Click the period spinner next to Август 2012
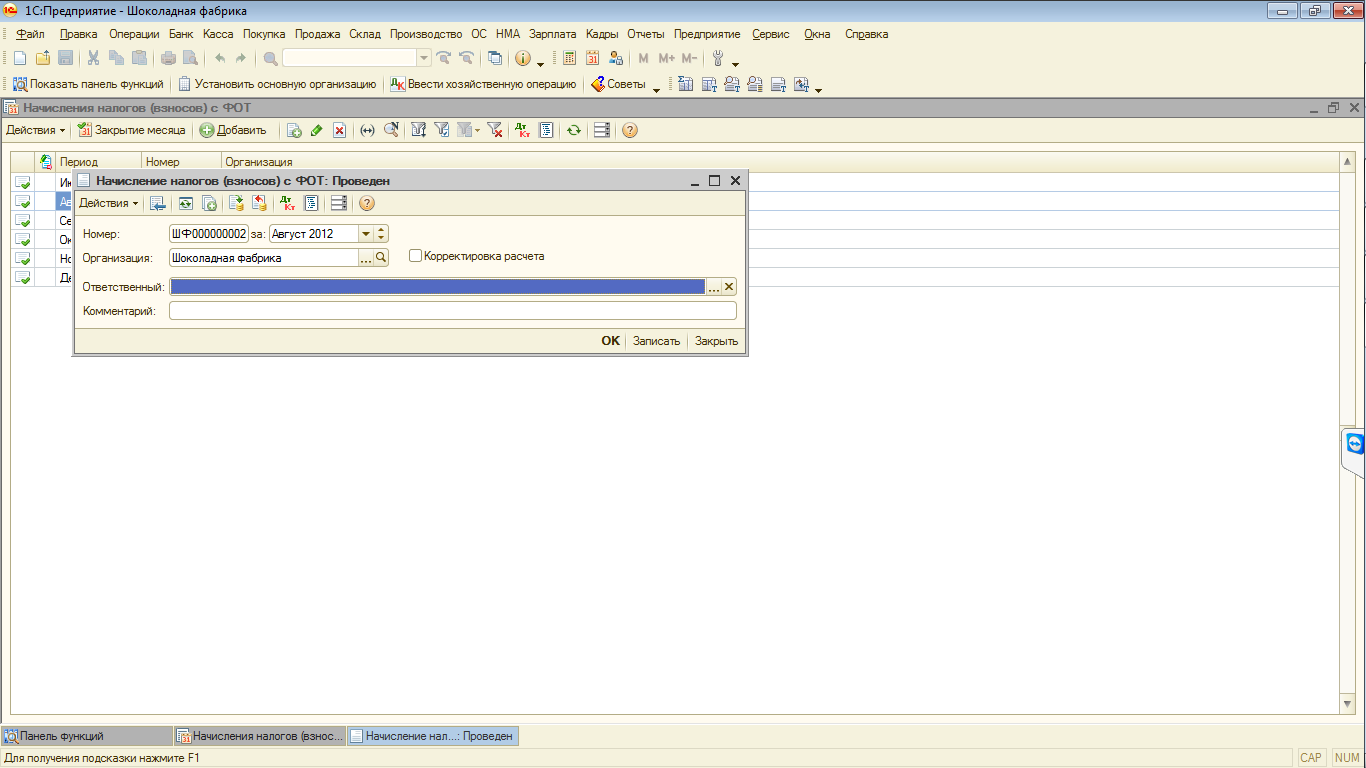Screen dimensions: 1366x768 coord(381,233)
